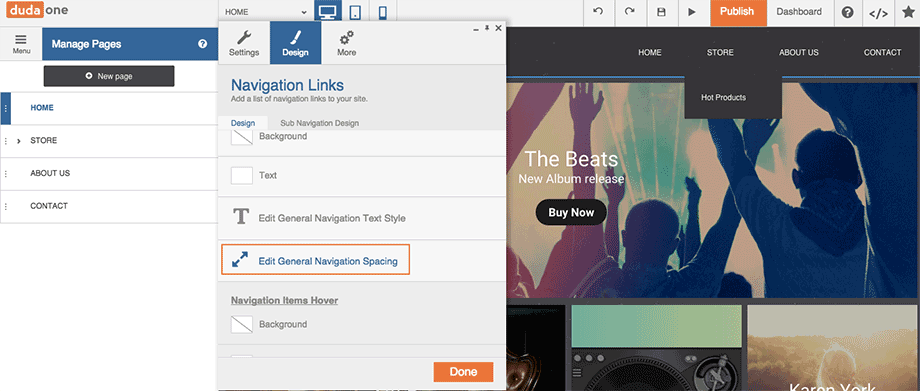Click Hot Products submenu item

tap(723, 97)
